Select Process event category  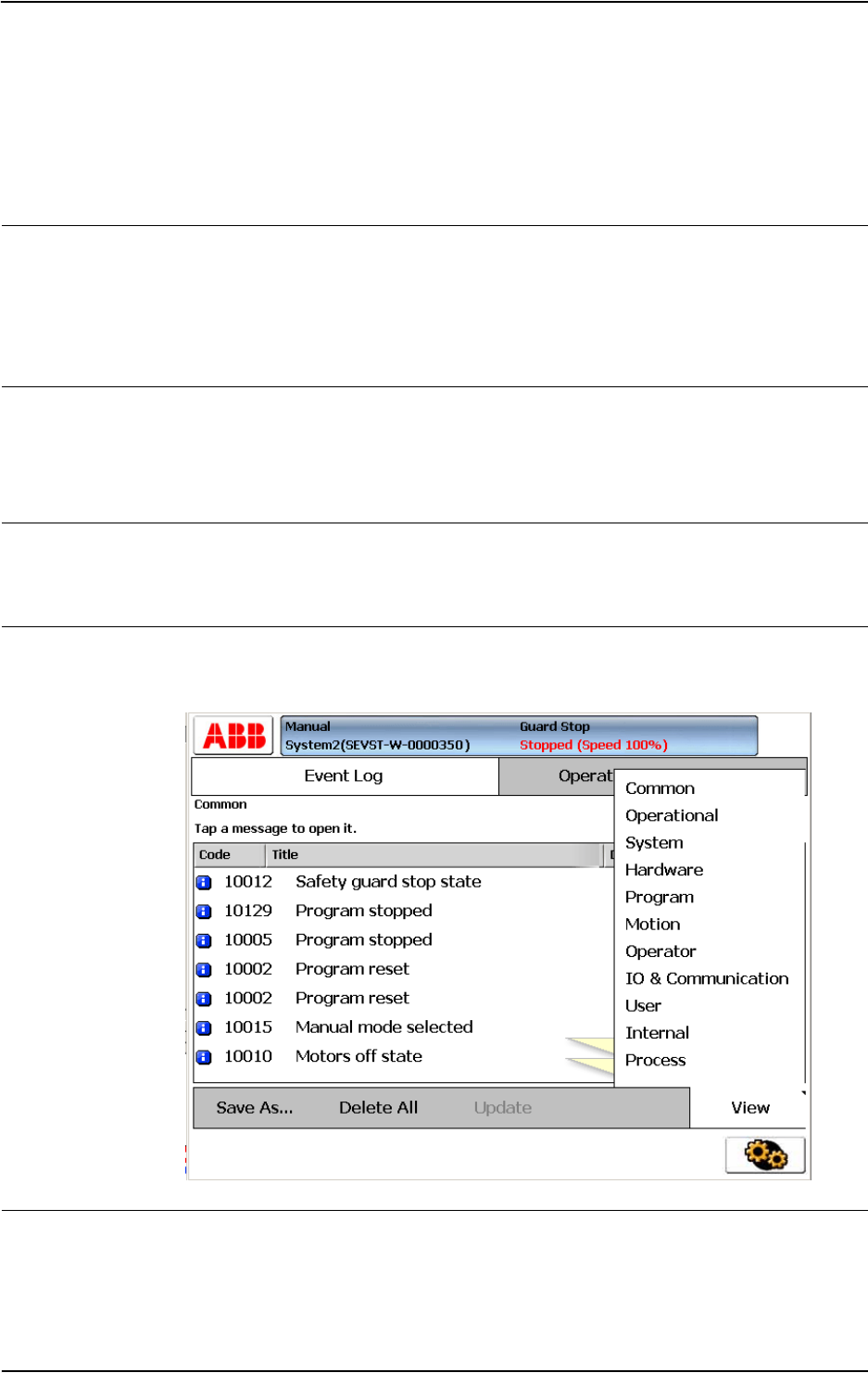(x=655, y=1060)
